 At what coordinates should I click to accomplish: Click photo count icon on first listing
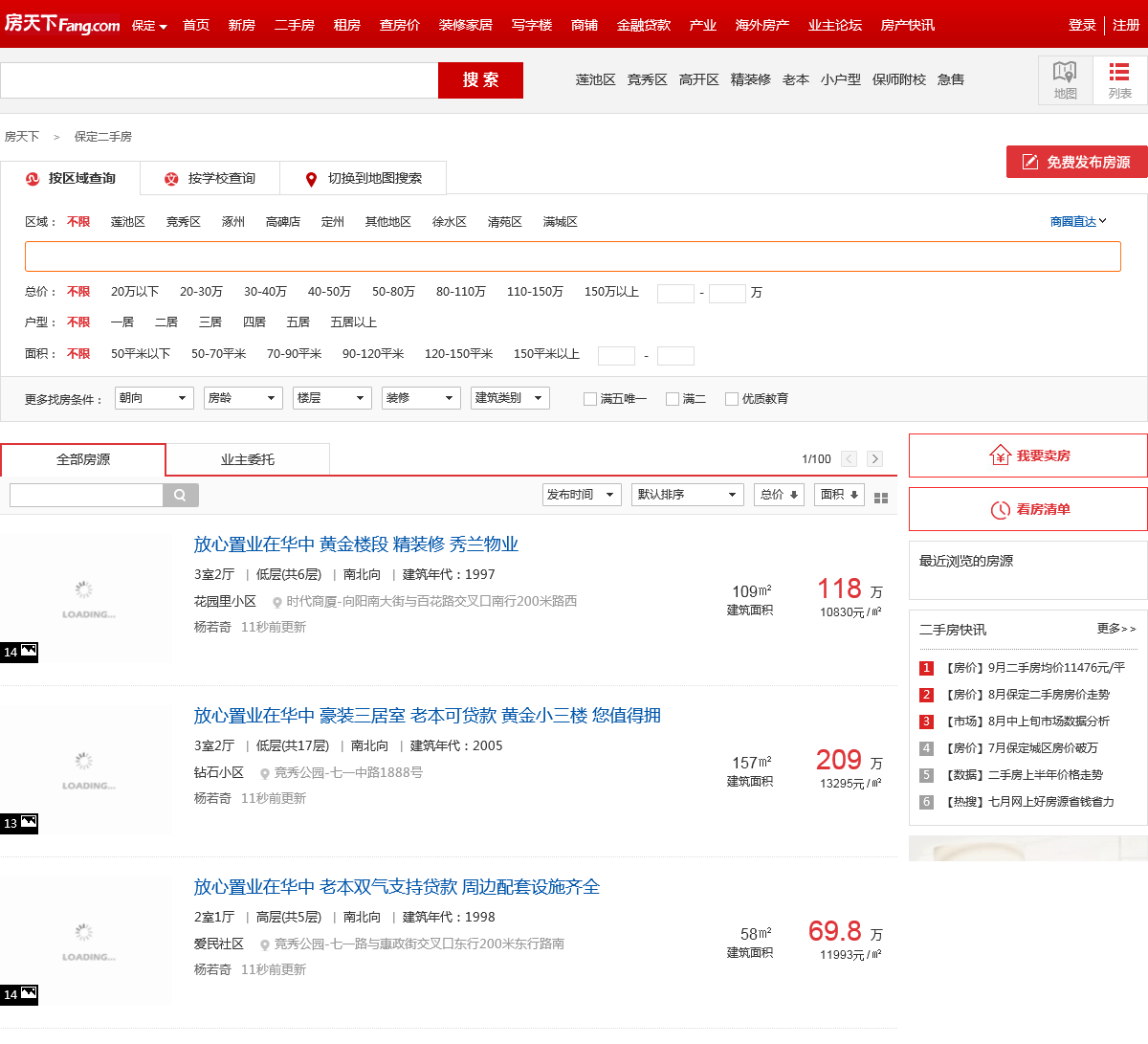19,652
